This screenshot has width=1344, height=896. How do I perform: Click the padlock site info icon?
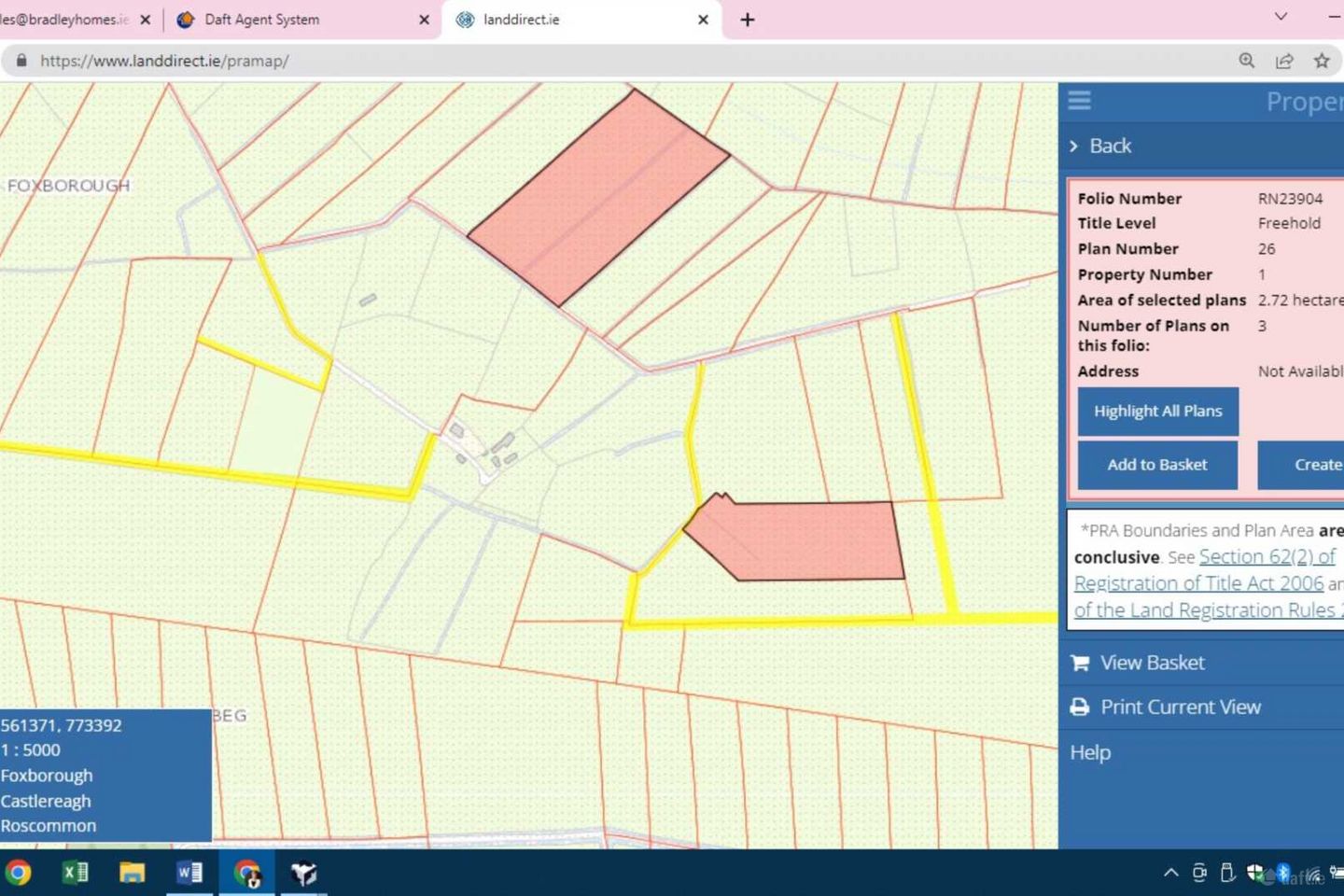(x=21, y=61)
